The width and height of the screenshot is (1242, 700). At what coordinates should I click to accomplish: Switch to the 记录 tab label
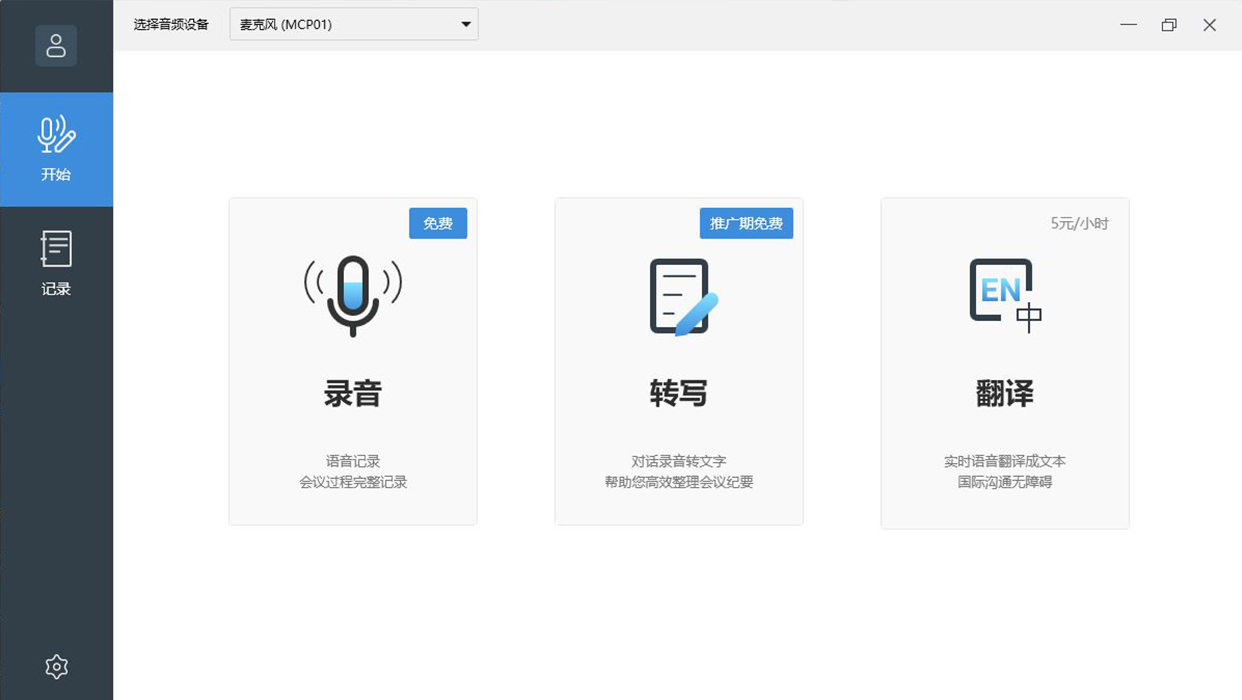pos(56,289)
